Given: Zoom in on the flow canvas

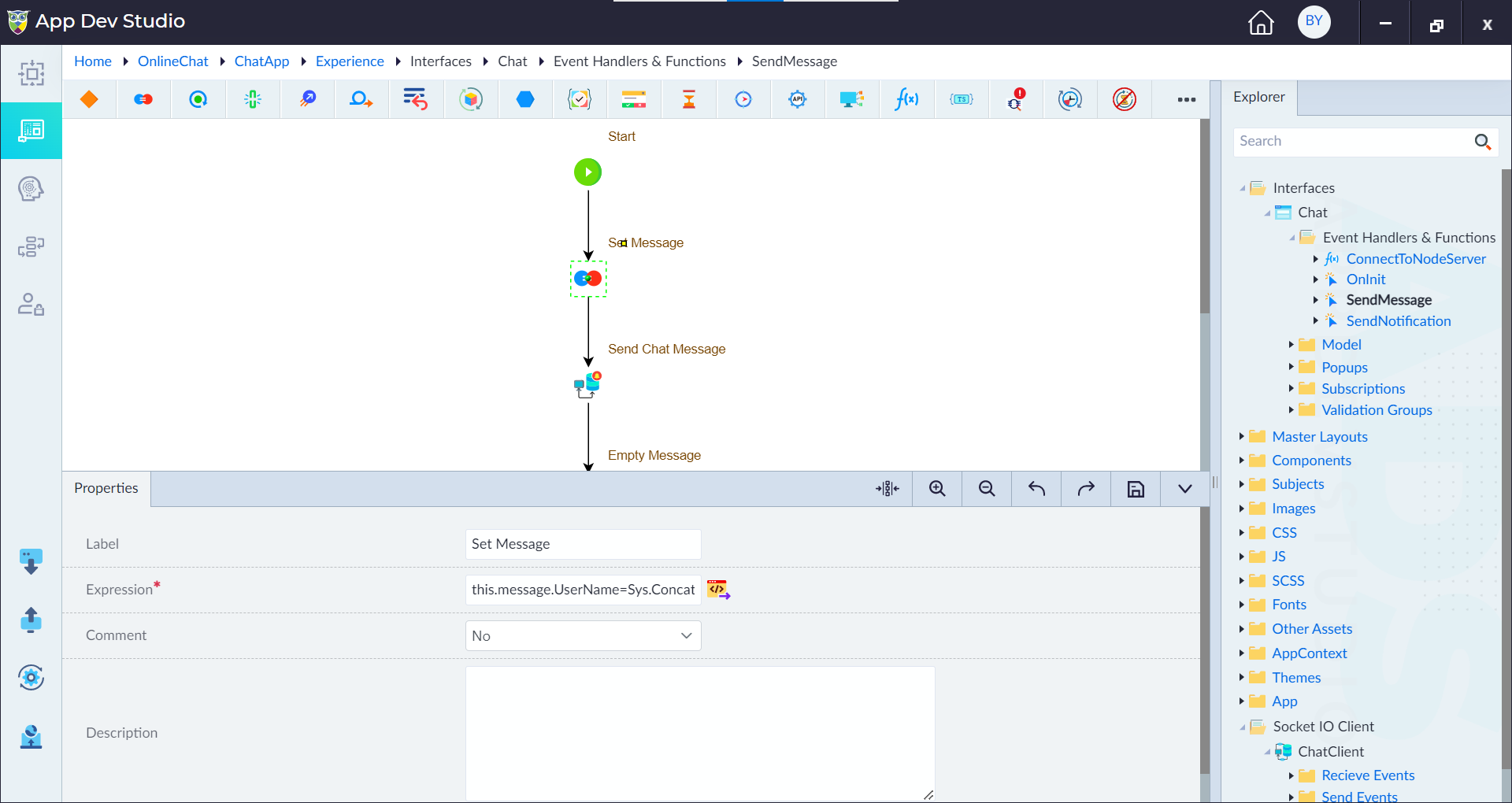Looking at the screenshot, I should (937, 489).
